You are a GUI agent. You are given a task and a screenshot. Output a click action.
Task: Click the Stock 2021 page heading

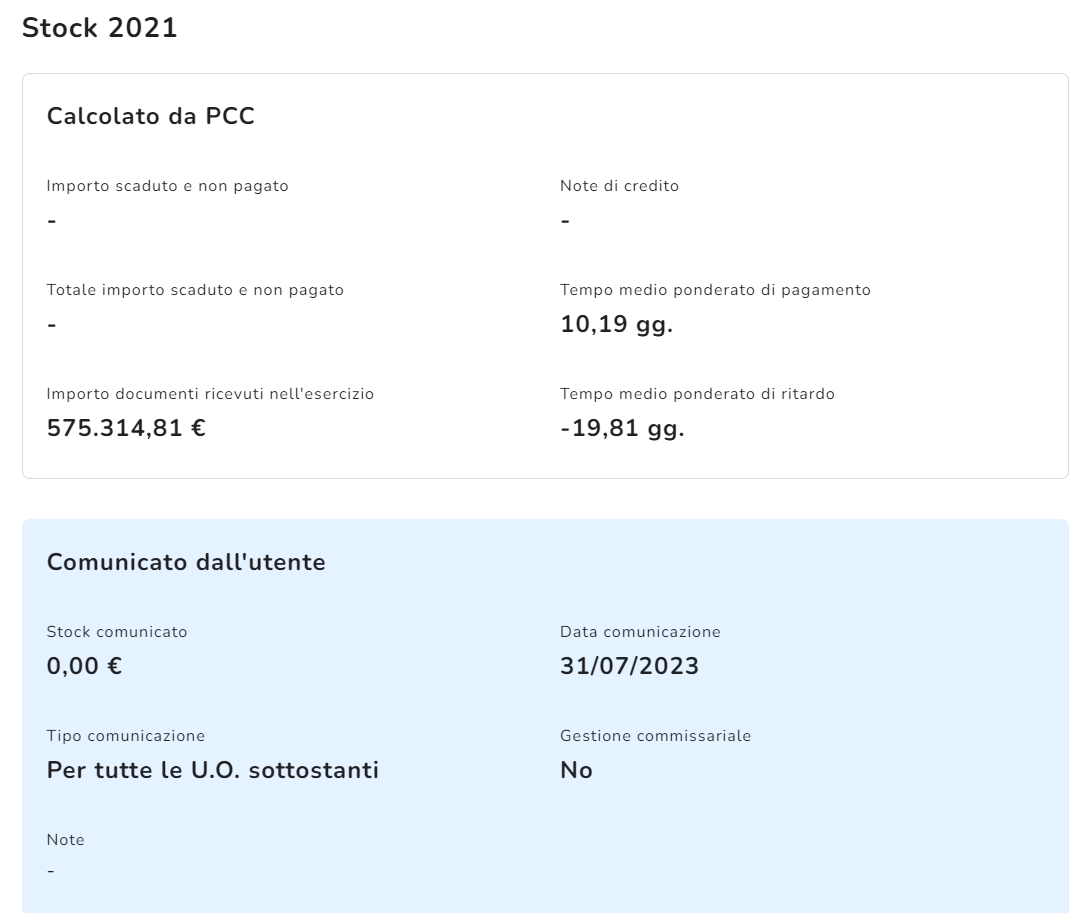(x=99, y=28)
